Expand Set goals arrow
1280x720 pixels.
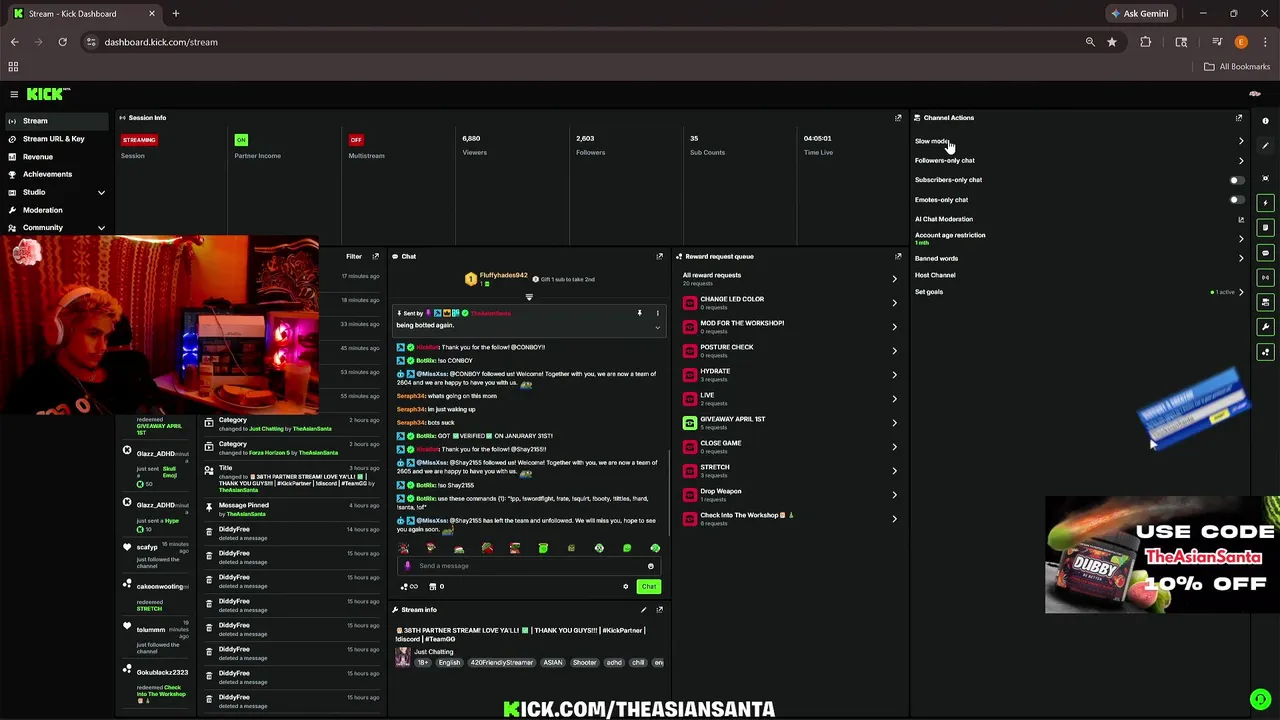(1241, 292)
